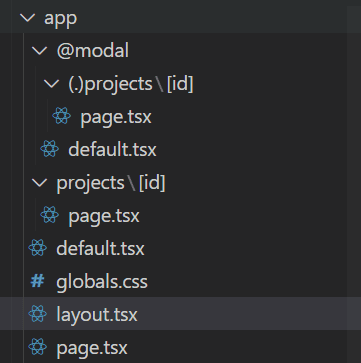Click React icon of page.tsx inside projects\[id]

coord(50,215)
